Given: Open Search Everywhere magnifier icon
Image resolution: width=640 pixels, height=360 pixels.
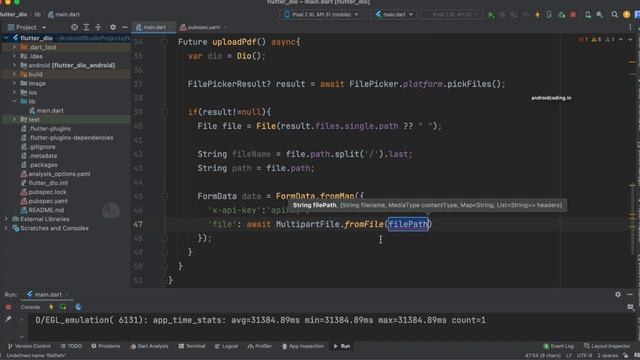Looking at the screenshot, I should 614,15.
